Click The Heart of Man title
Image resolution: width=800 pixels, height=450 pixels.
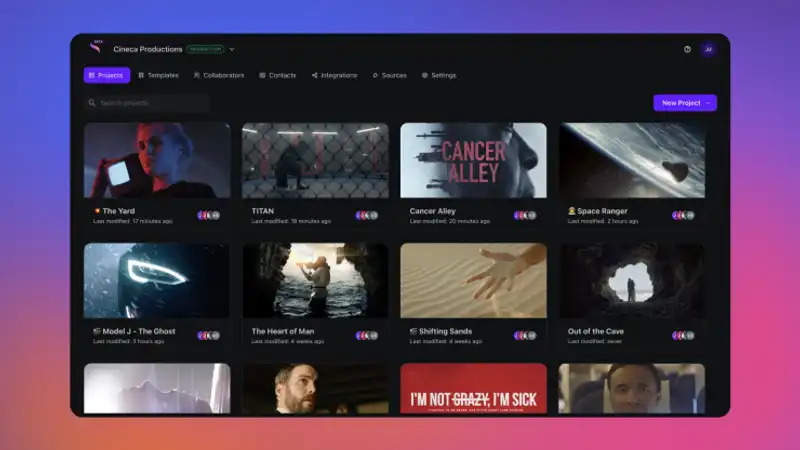coord(283,331)
